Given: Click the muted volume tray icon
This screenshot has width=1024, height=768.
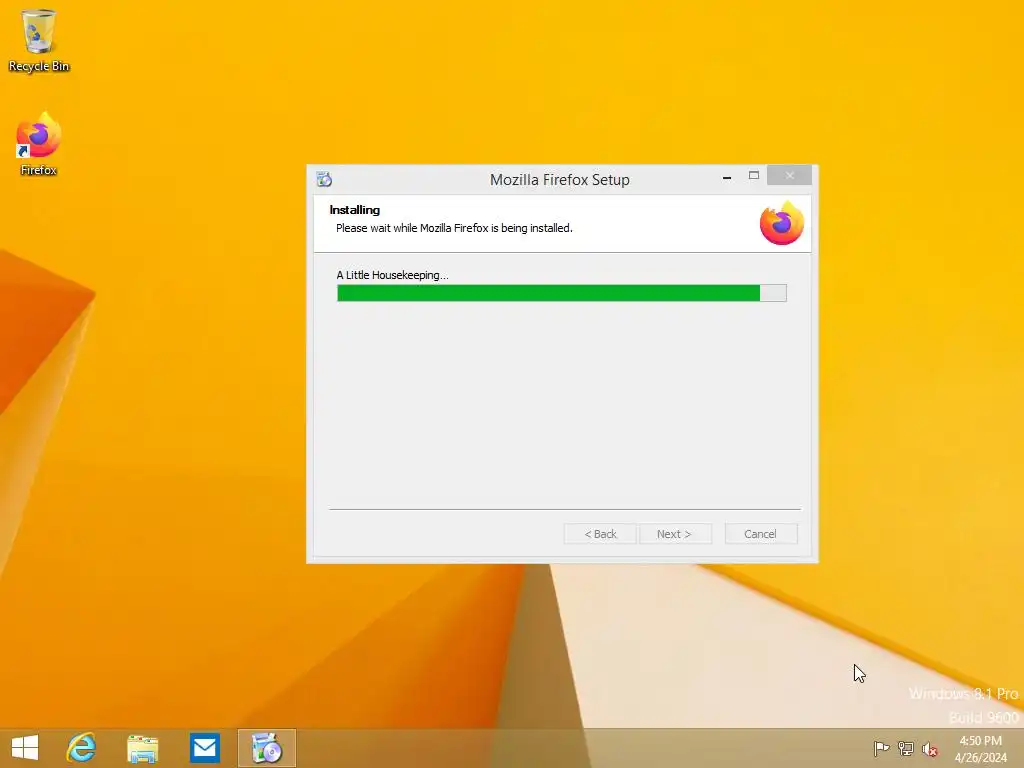Looking at the screenshot, I should point(929,748).
